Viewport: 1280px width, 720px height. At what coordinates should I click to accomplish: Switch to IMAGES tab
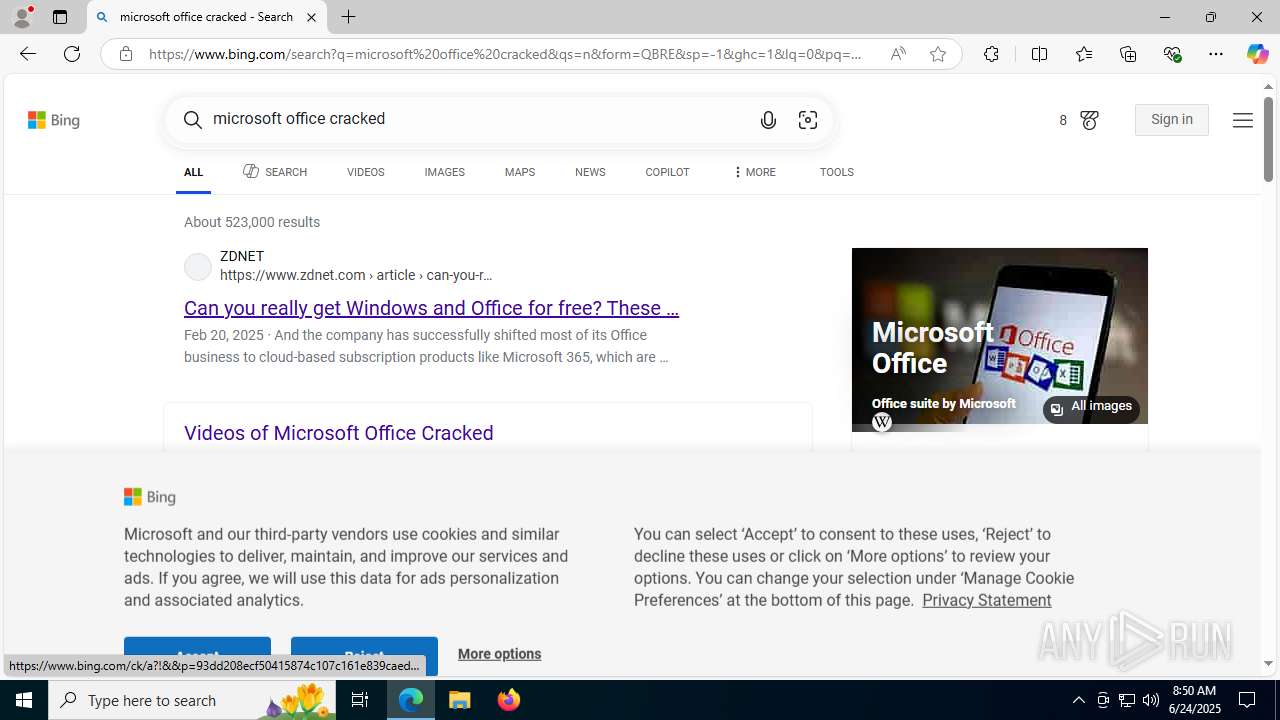point(444,172)
